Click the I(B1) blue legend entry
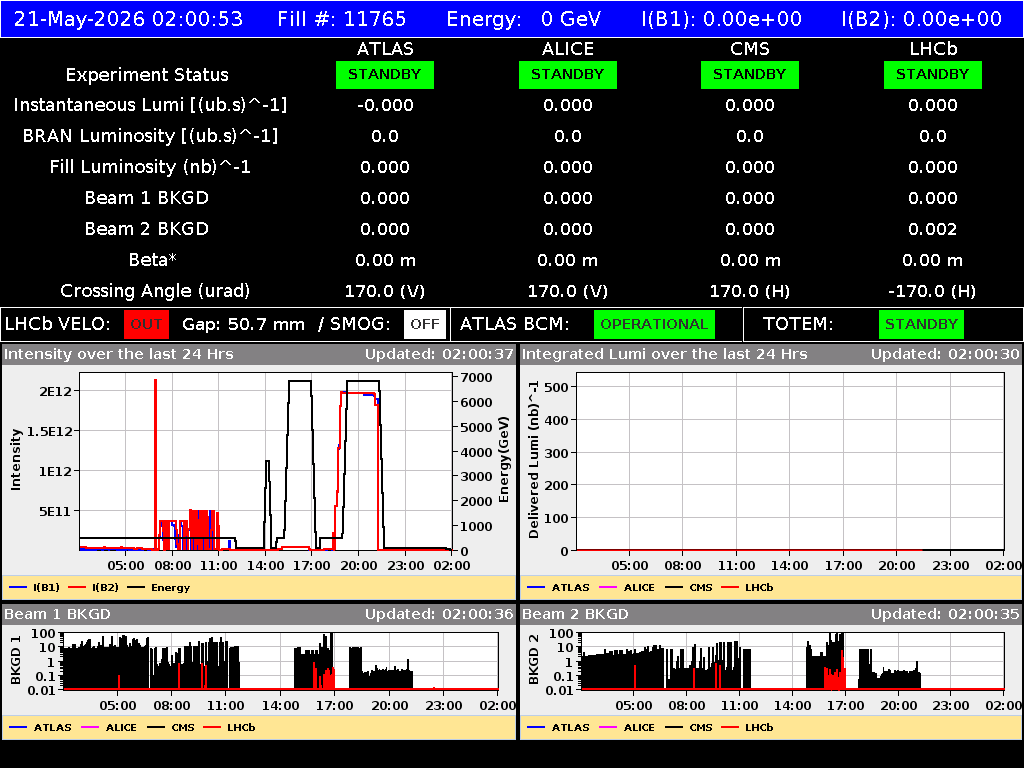This screenshot has width=1024, height=768. click(x=35, y=588)
